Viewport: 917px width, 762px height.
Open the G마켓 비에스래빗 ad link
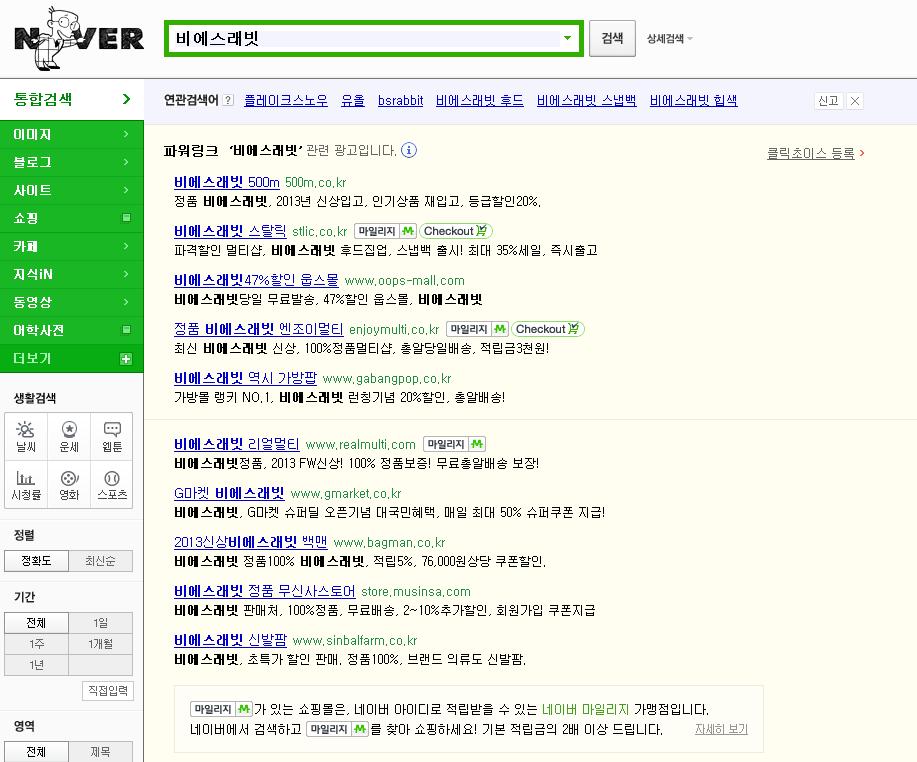[229, 493]
